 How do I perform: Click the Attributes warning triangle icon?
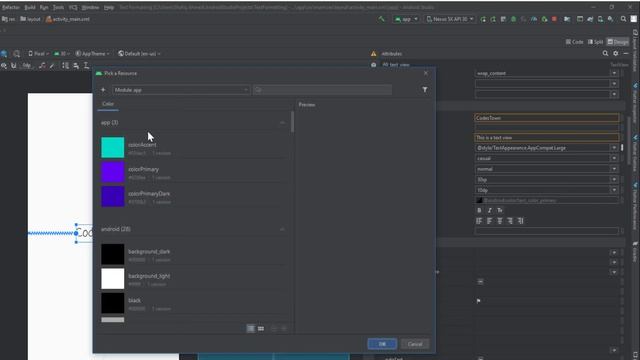[373, 53]
